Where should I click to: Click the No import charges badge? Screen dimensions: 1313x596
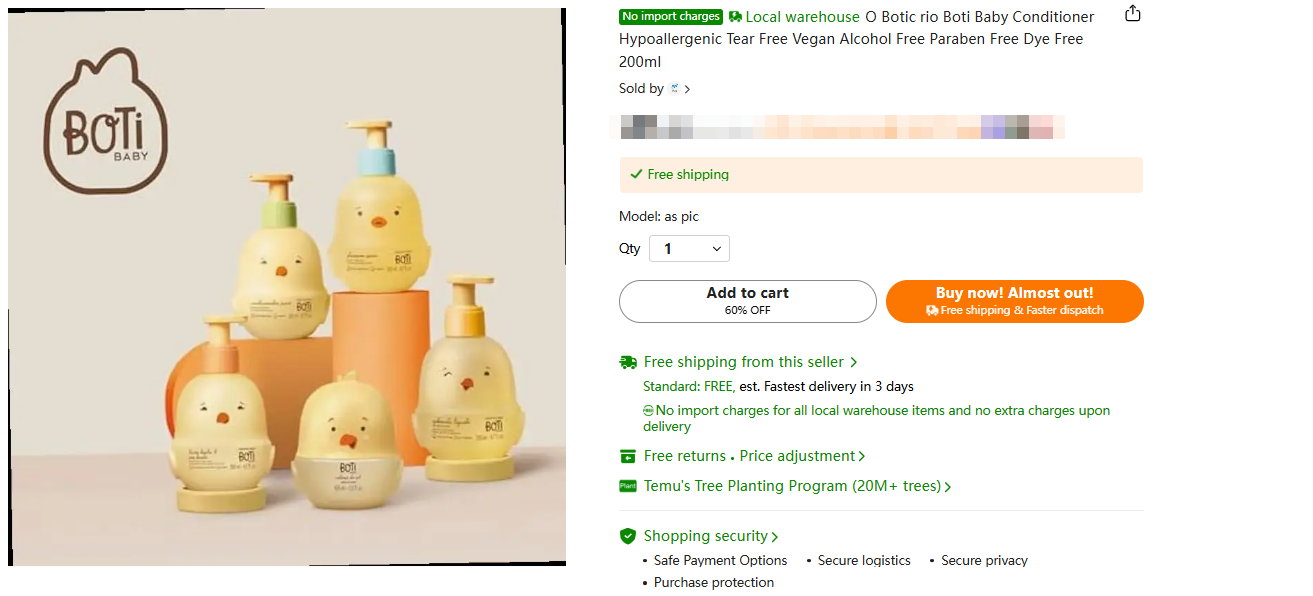pos(670,16)
